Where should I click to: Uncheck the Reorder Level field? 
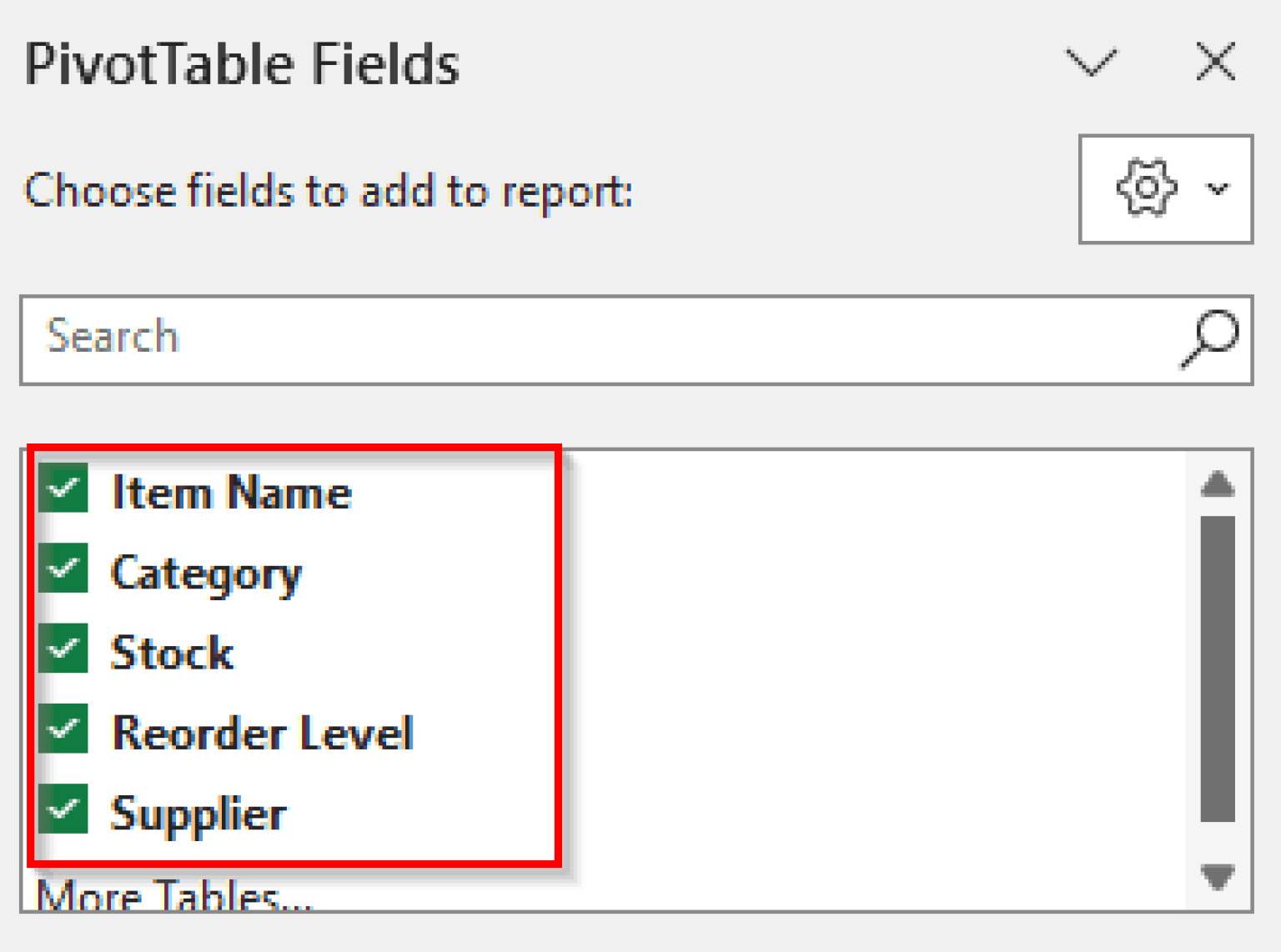pos(64,729)
